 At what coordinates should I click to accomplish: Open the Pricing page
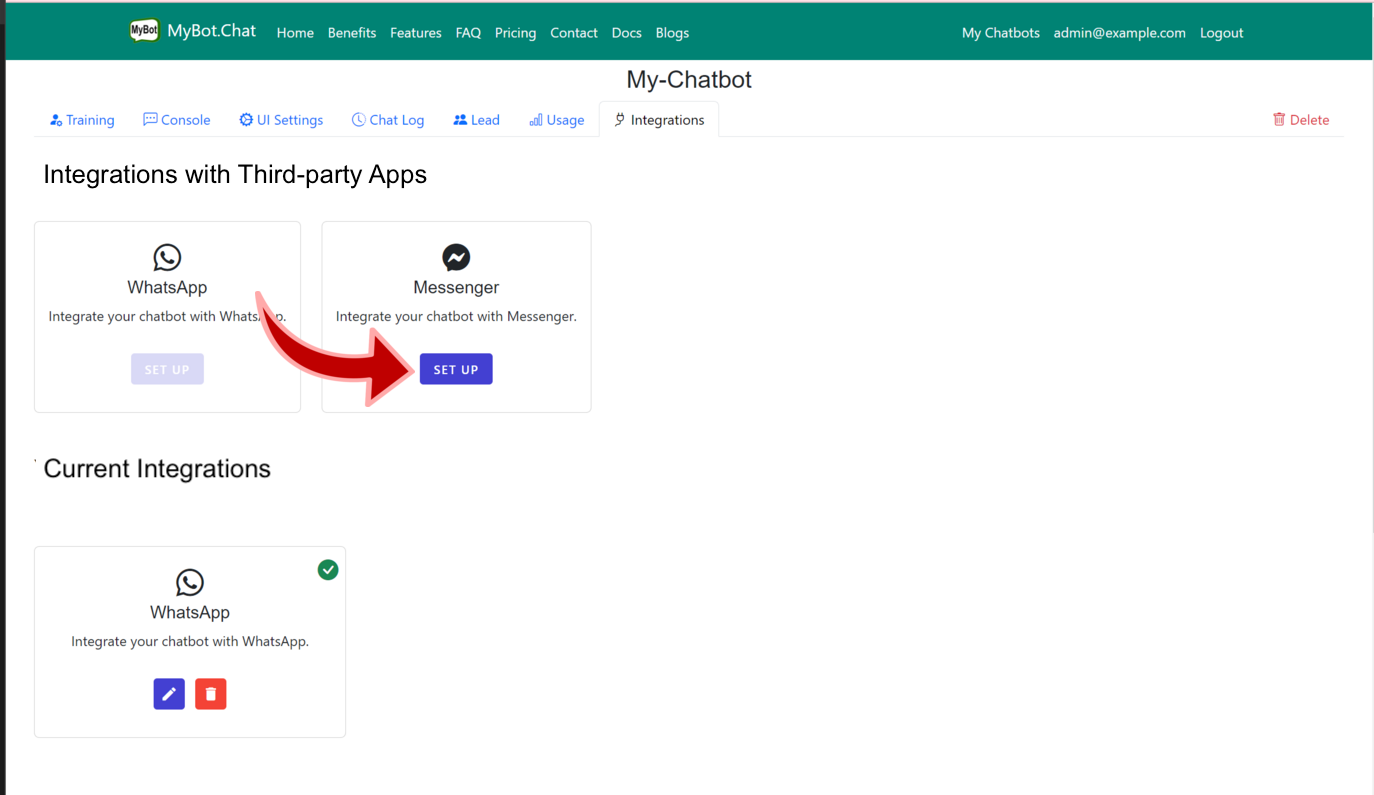515,32
